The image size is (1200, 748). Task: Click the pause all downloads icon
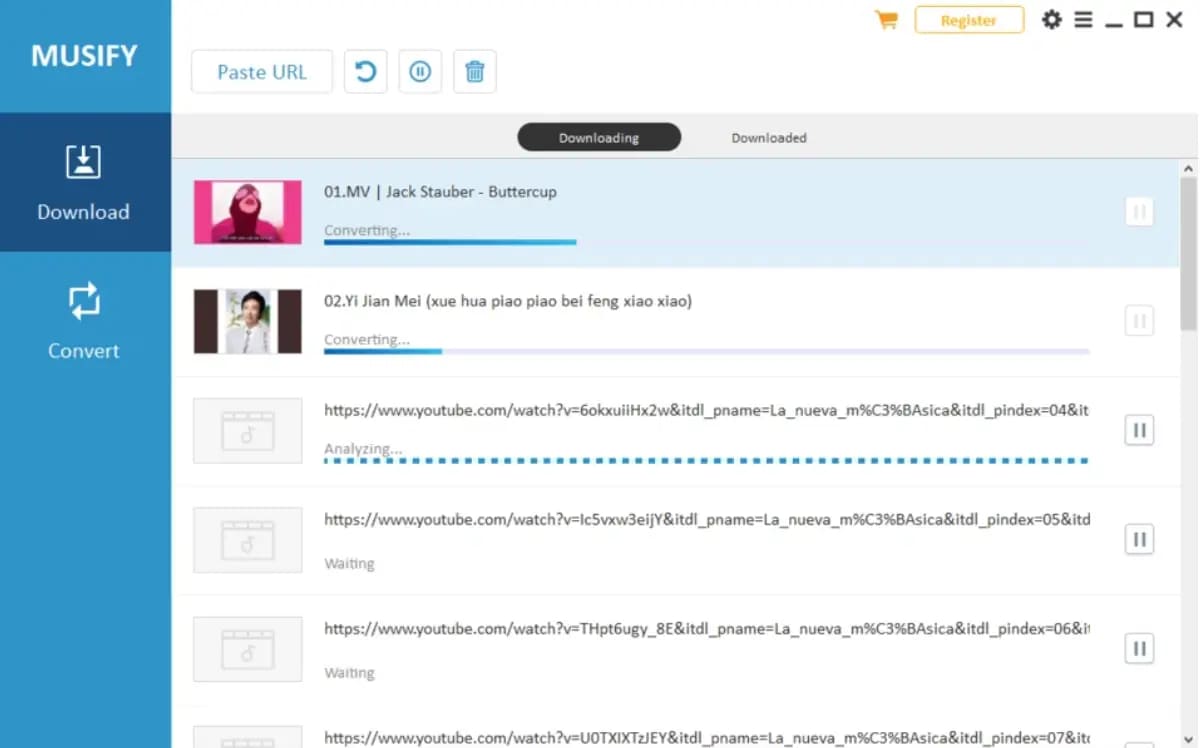coord(420,72)
